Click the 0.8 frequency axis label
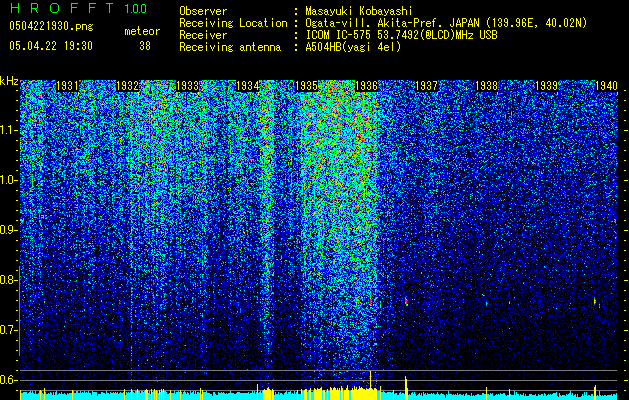 coord(8,280)
